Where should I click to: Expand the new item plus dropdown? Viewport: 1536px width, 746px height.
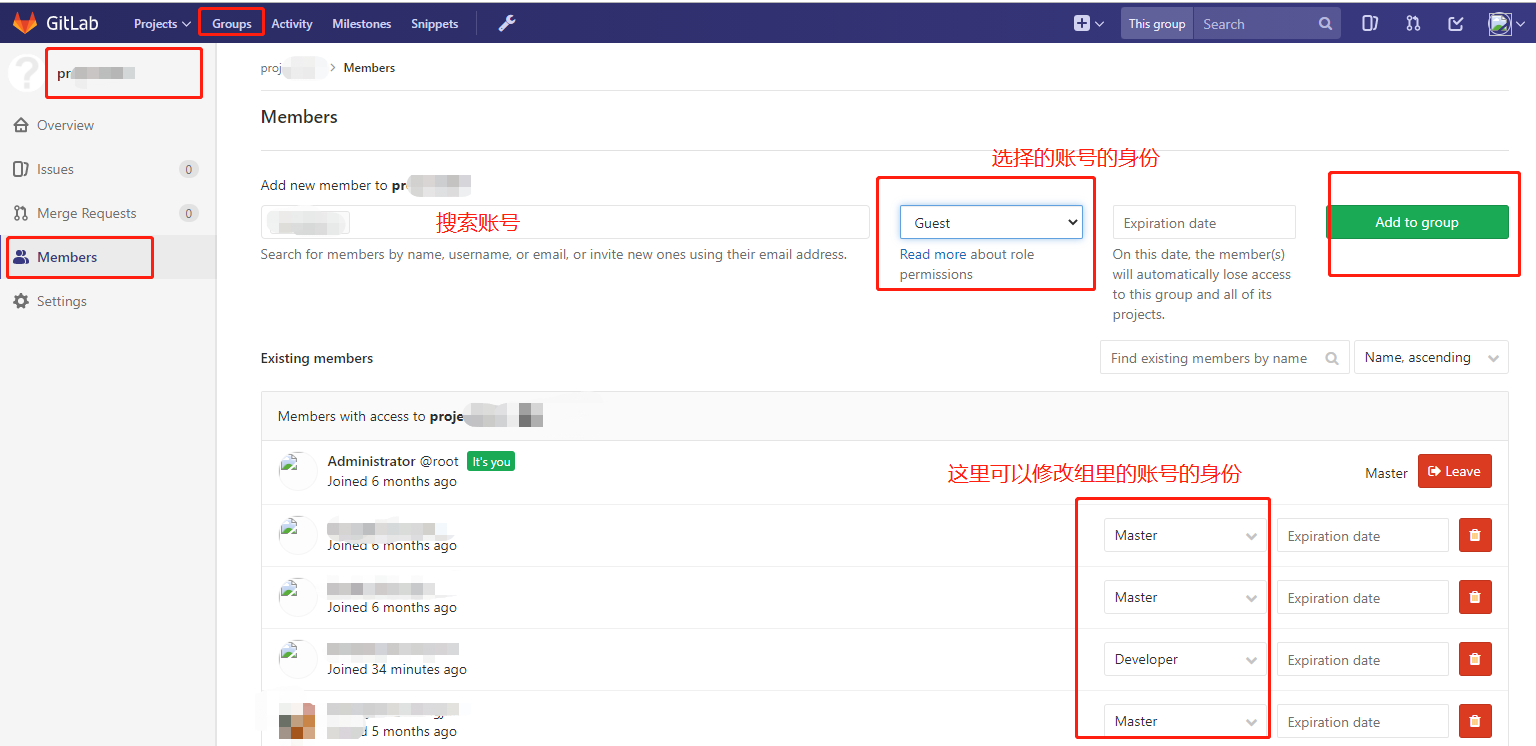pyautogui.click(x=1088, y=22)
